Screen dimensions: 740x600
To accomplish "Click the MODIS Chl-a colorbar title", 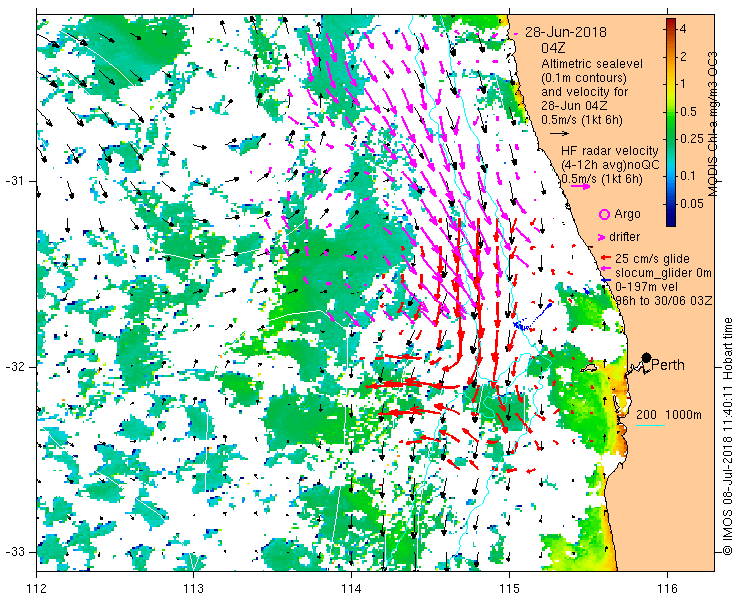I will 713,124.
